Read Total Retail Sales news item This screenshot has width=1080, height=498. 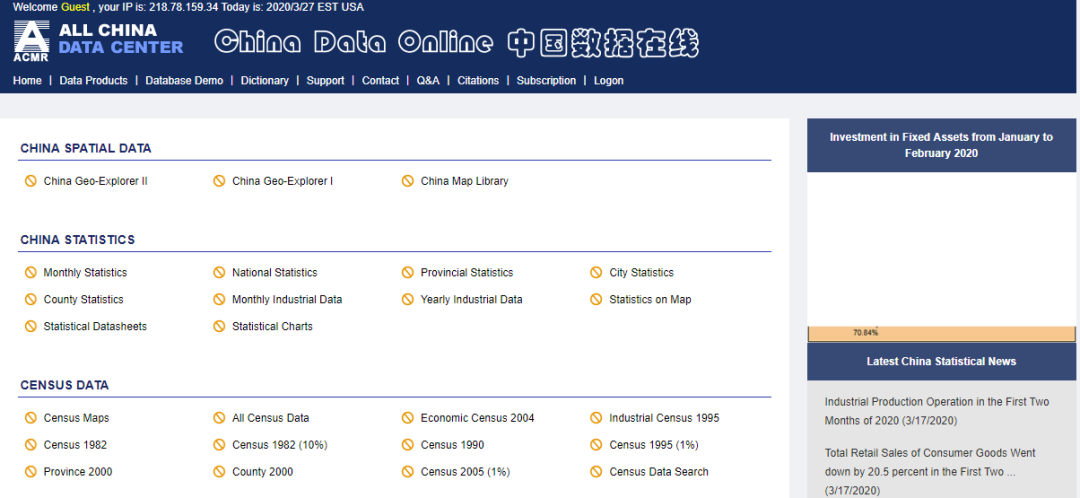tap(930, 472)
